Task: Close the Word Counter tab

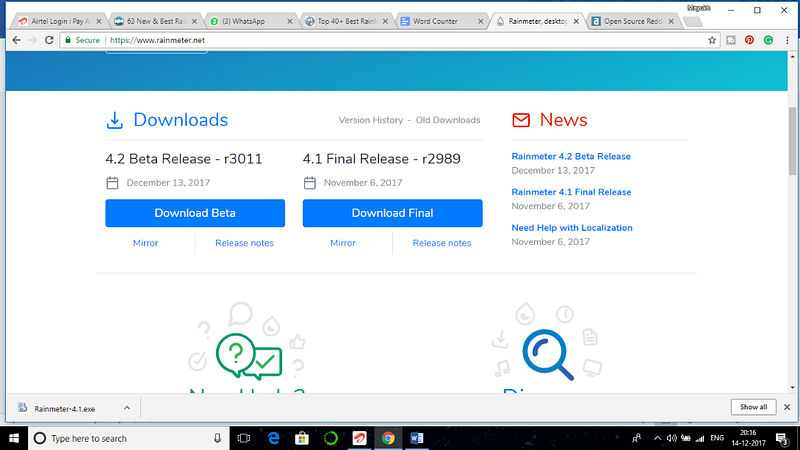Action: coord(481,21)
